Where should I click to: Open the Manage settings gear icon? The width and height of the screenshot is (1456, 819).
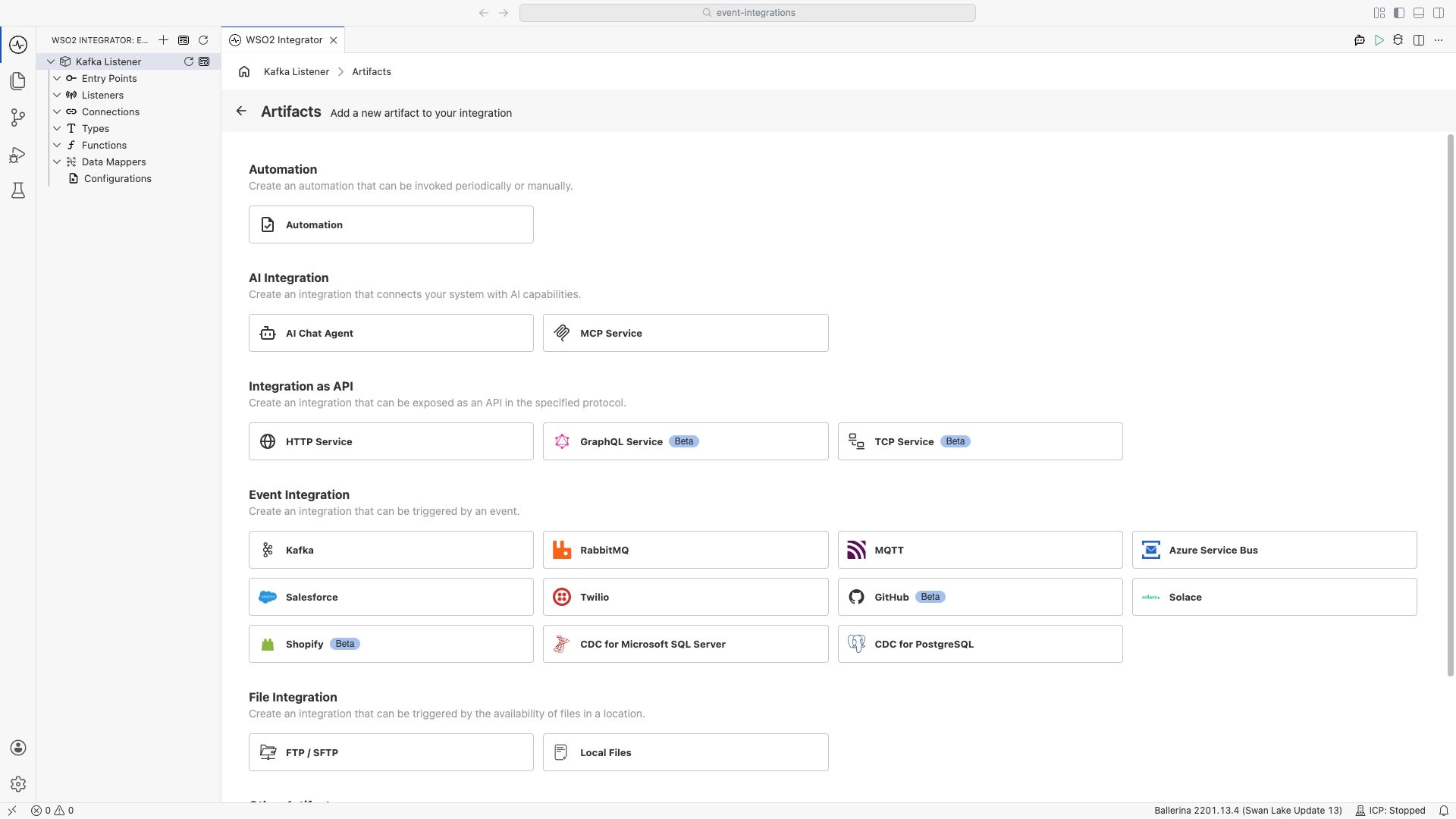[18, 784]
